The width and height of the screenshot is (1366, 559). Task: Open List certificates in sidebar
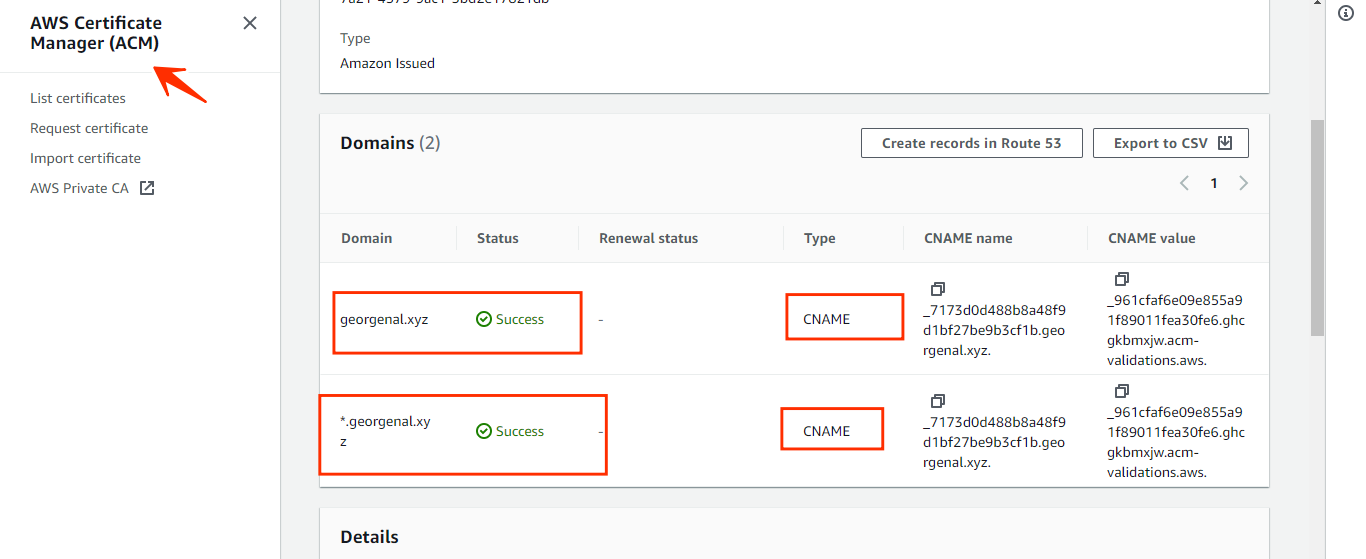click(x=78, y=98)
